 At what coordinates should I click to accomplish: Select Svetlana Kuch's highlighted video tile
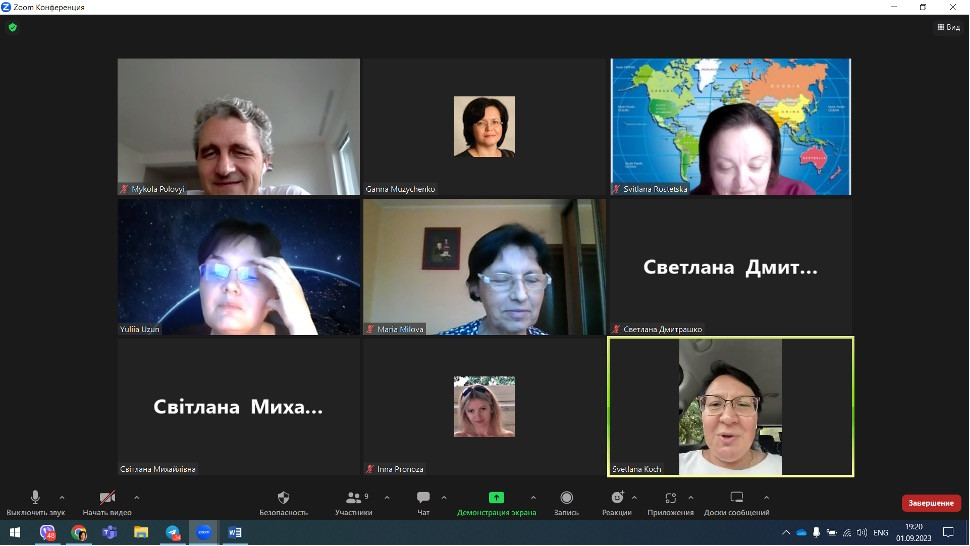[731, 407]
